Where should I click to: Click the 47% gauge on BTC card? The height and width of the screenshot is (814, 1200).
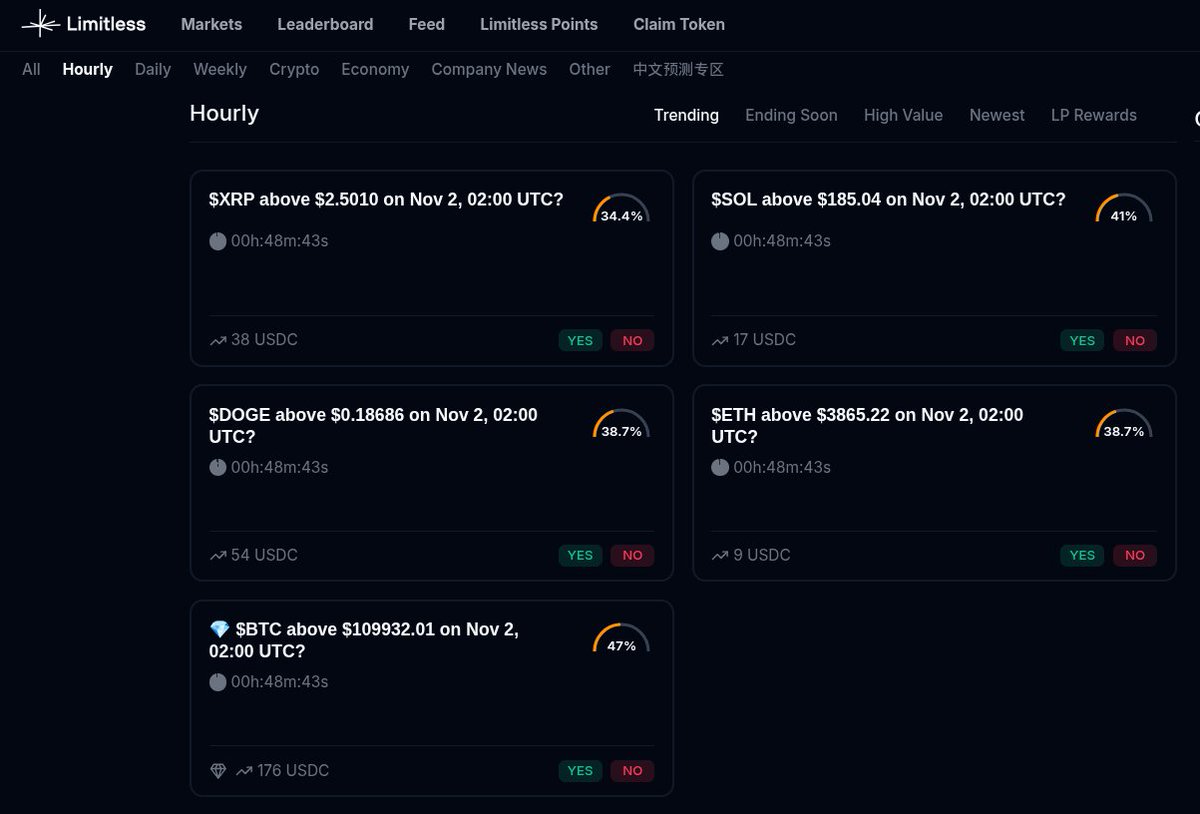coord(621,640)
